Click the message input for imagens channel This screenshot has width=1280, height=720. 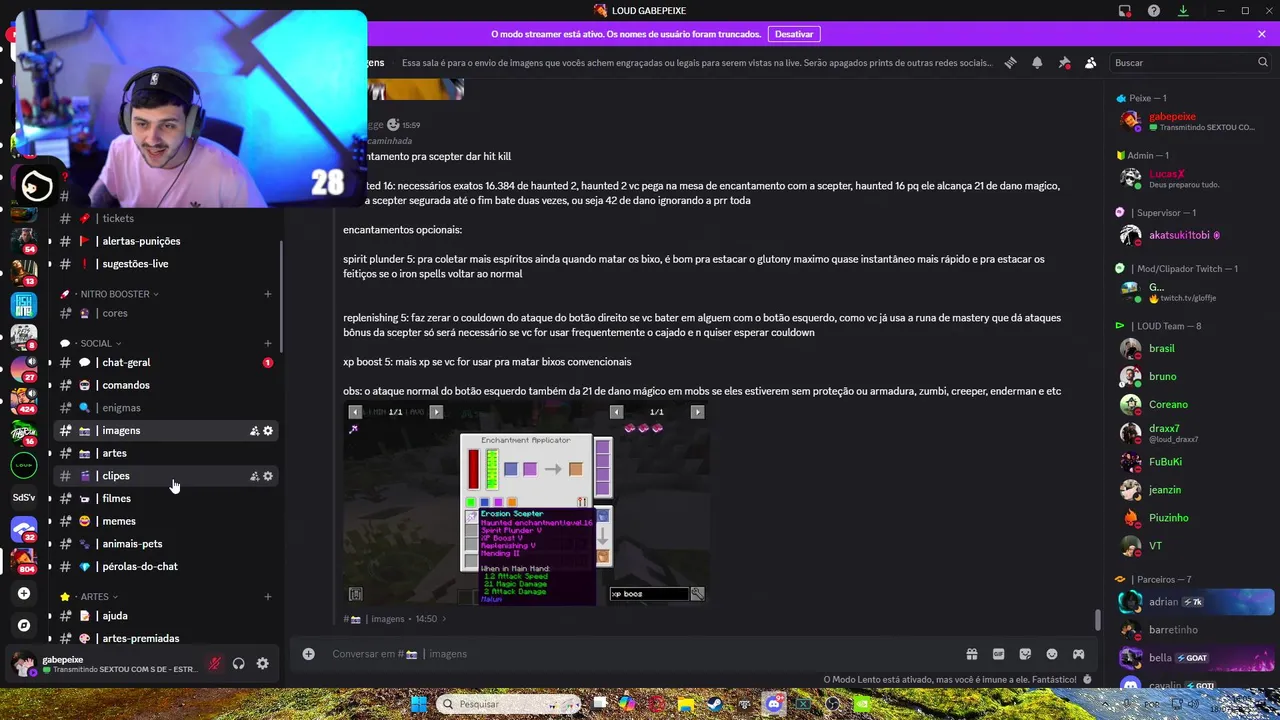(640, 654)
